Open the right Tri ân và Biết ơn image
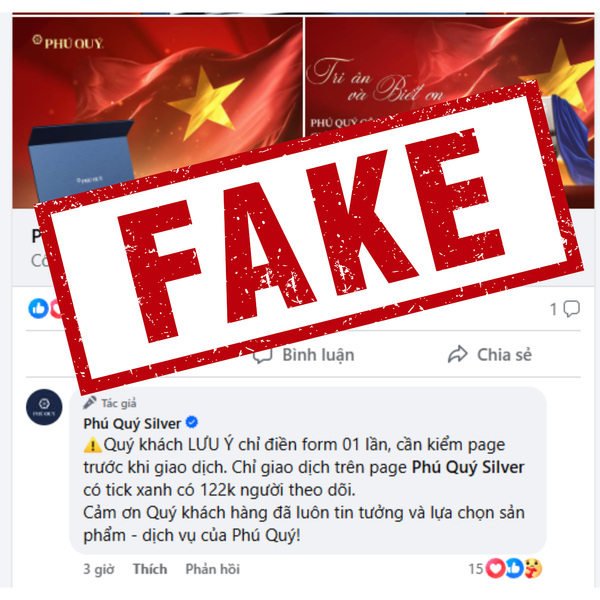Image resolution: width=600 pixels, height=600 pixels. click(x=449, y=112)
